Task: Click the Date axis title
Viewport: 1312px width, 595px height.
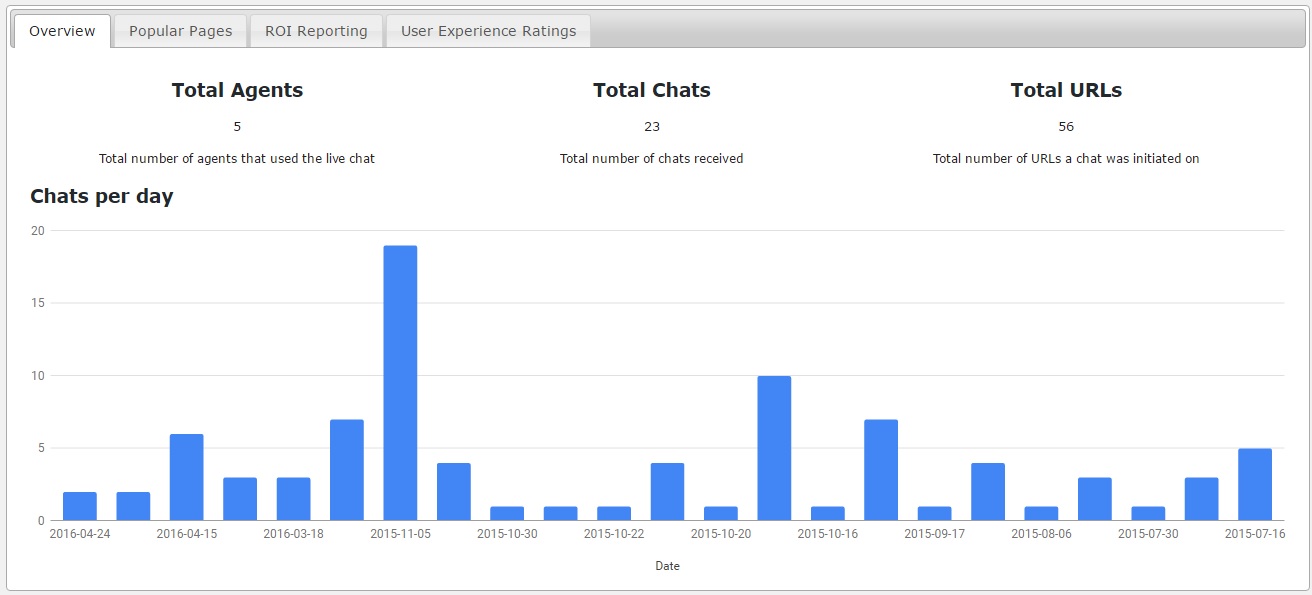Action: pyautogui.click(x=667, y=566)
